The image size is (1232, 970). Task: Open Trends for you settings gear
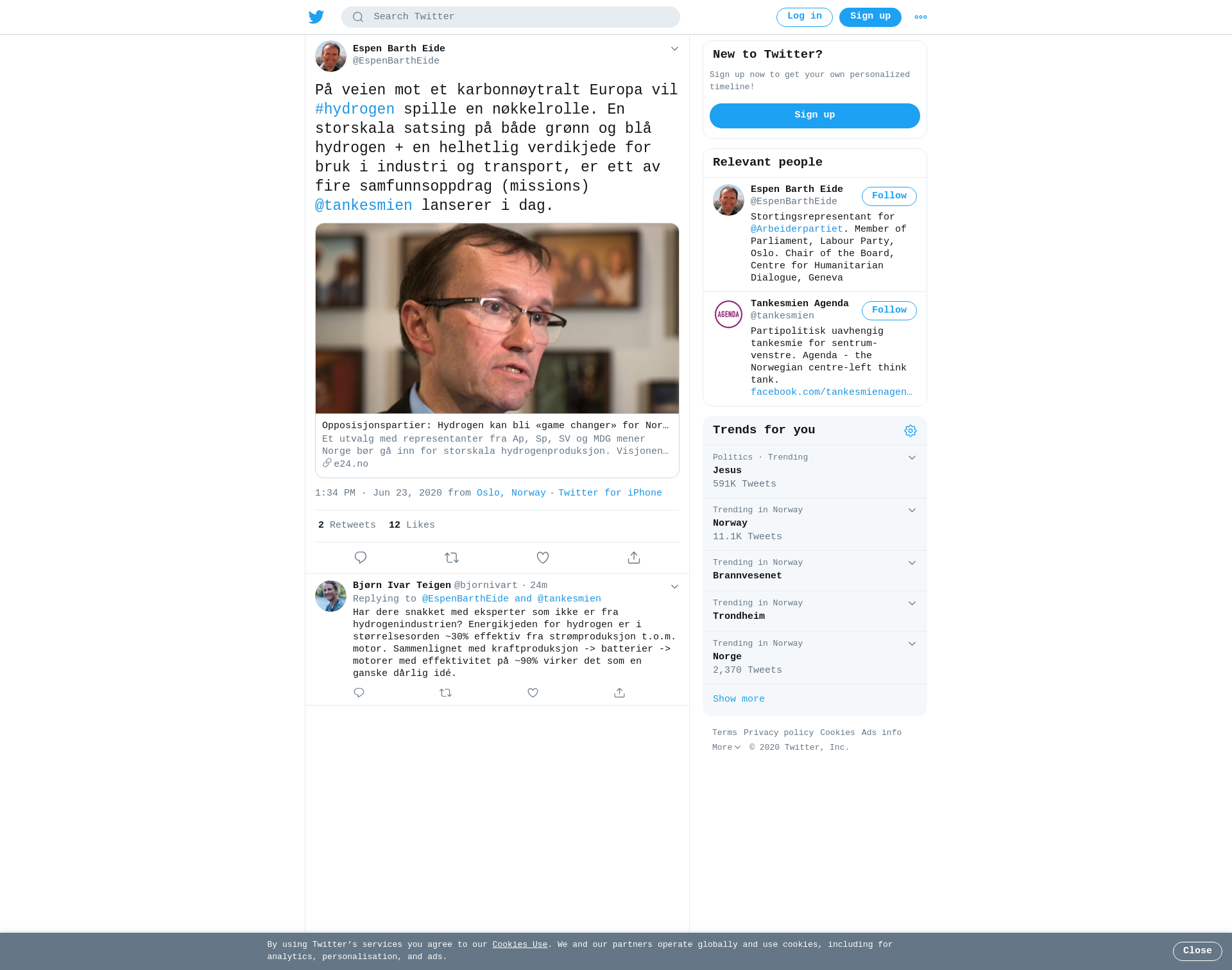(911, 431)
